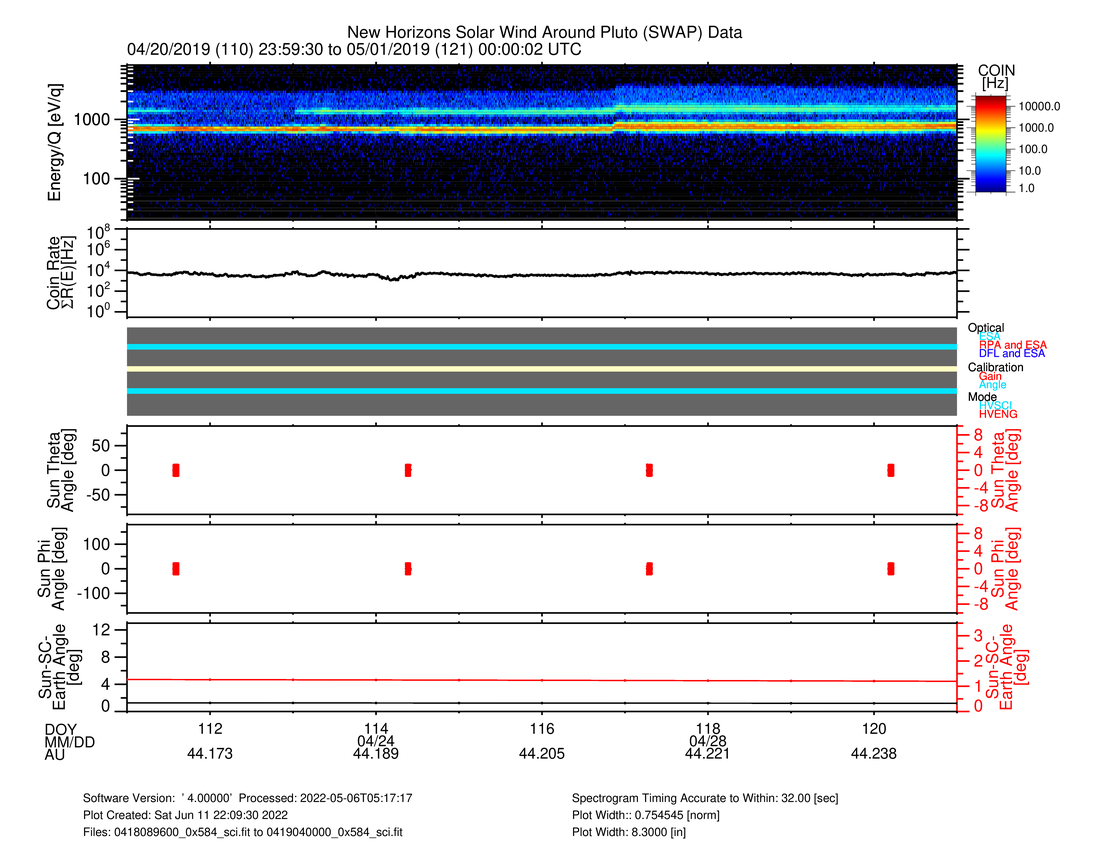Viewport: 1100px width, 850px height.
Task: Click the lower cyan band in status panel
Action: [542, 391]
